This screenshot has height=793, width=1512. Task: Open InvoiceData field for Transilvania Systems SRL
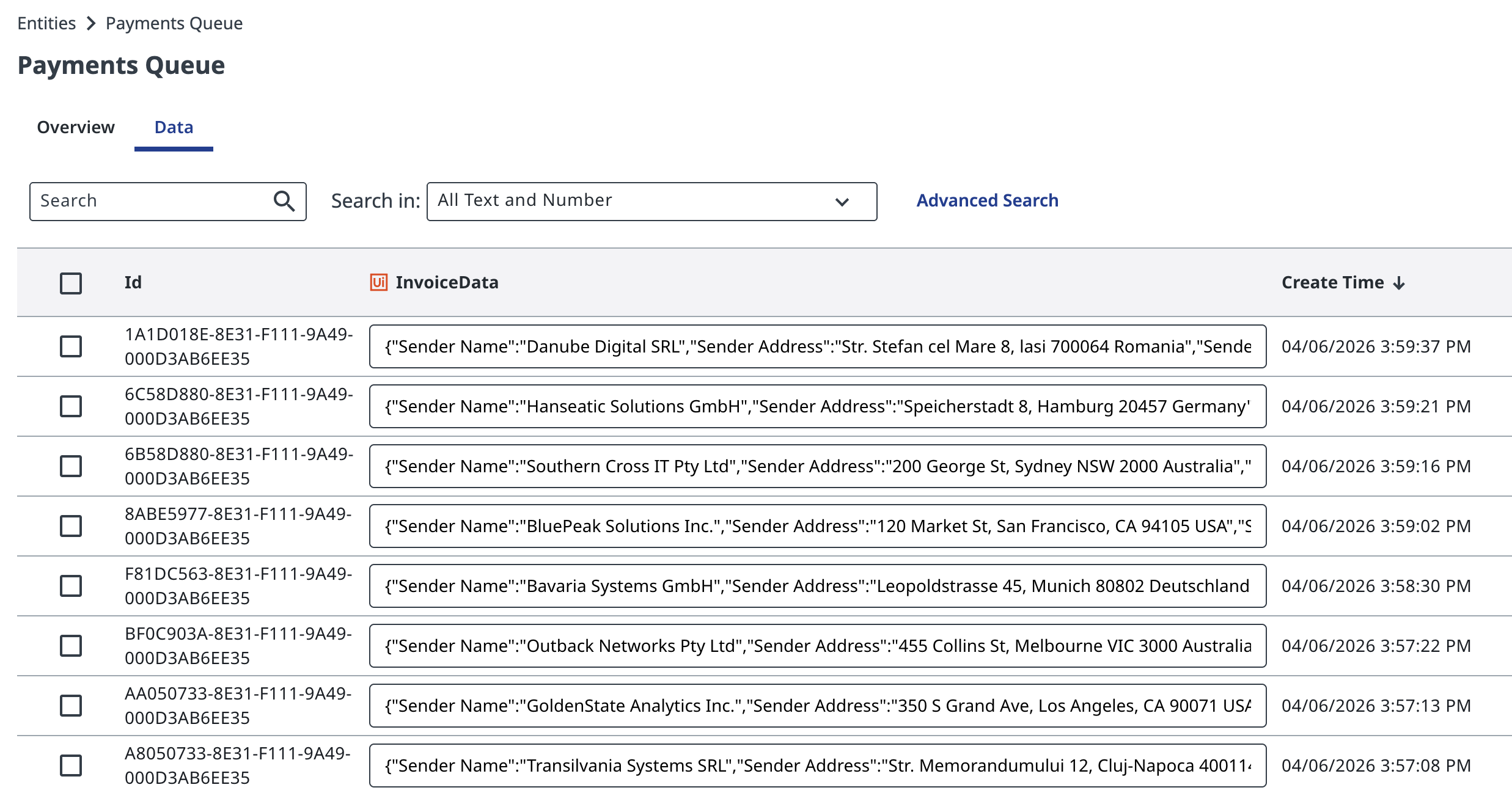818,766
